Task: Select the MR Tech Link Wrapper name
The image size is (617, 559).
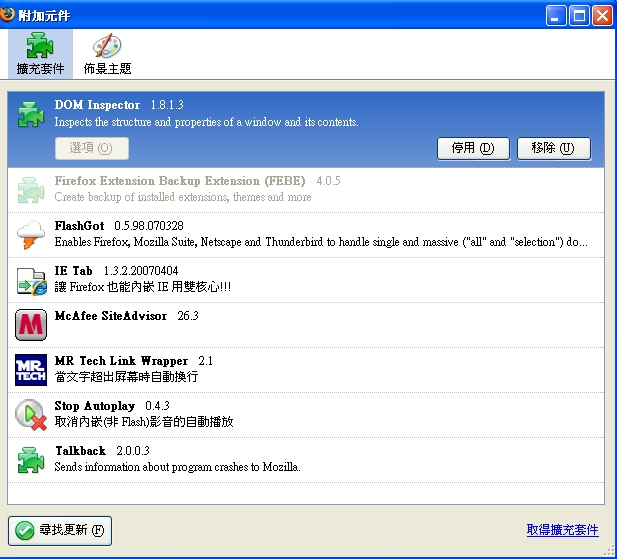Action: pos(121,361)
